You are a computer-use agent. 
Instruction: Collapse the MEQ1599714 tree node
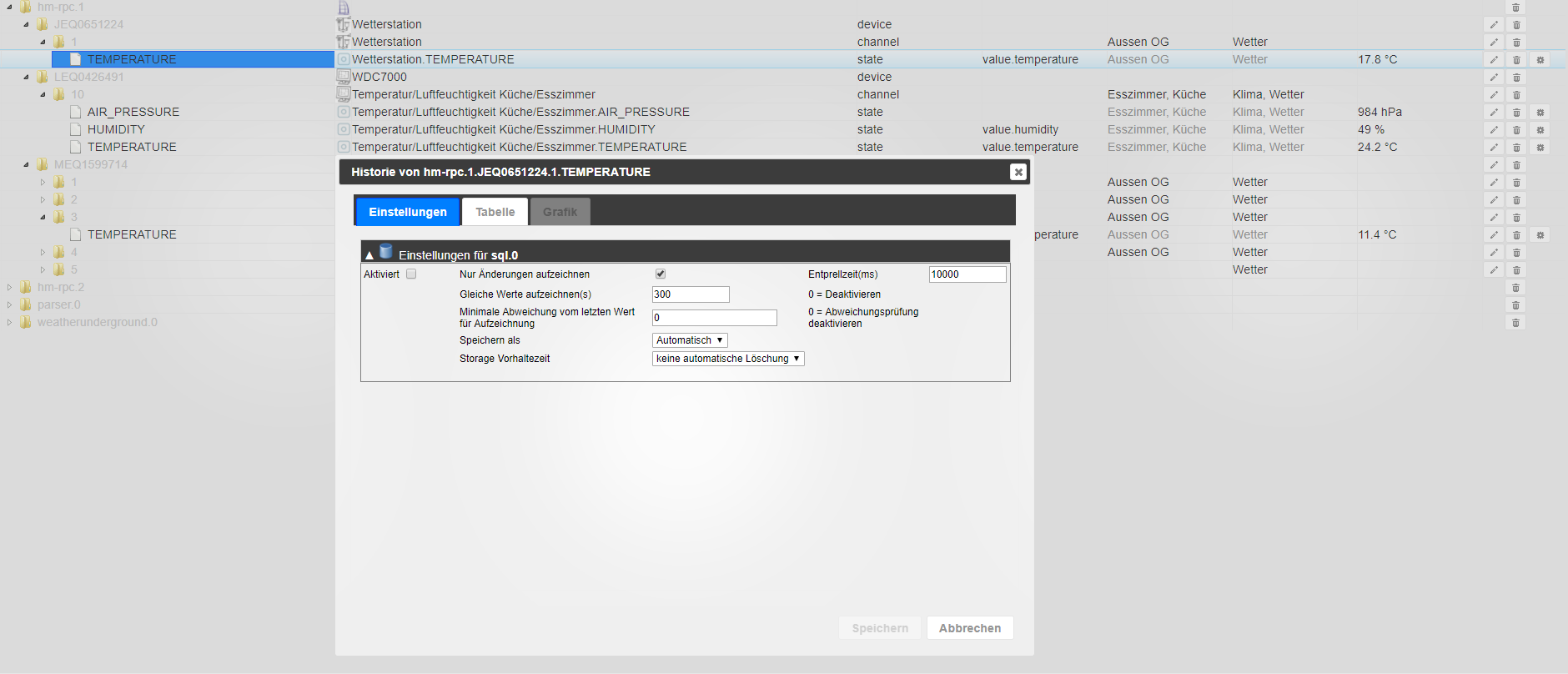[26, 164]
